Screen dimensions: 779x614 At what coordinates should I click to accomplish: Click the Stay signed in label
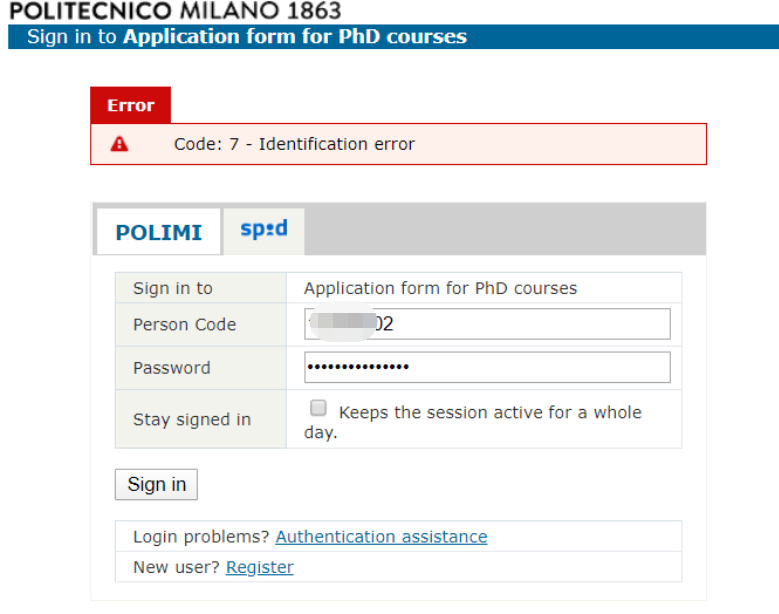tap(192, 419)
